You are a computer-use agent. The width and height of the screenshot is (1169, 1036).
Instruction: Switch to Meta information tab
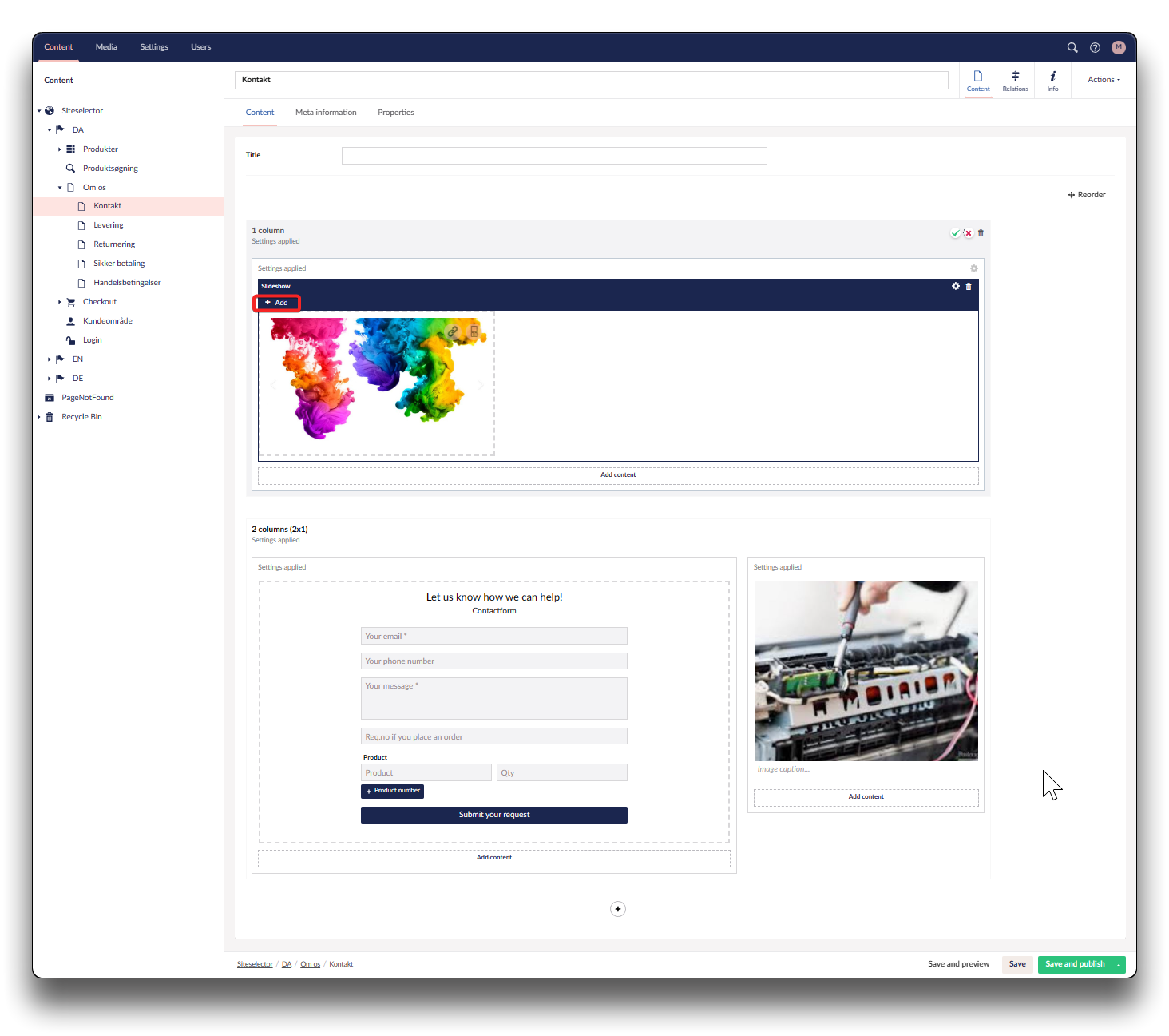click(326, 113)
